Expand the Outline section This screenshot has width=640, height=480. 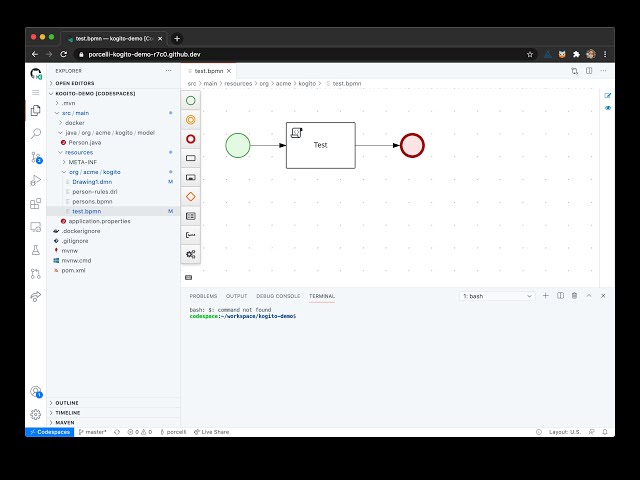[x=113, y=403]
